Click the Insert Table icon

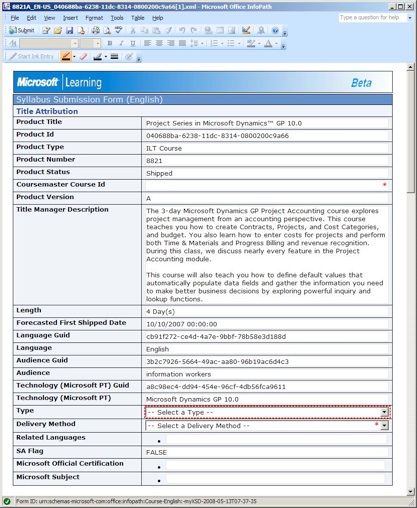220,31
